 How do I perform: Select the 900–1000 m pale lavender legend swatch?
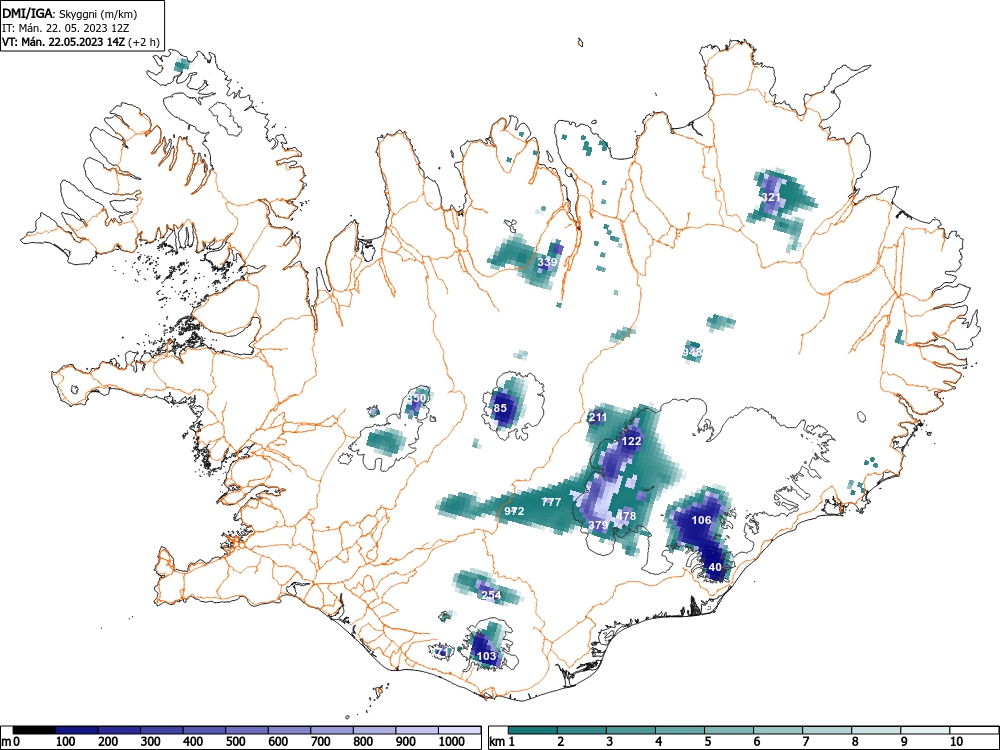point(417,730)
